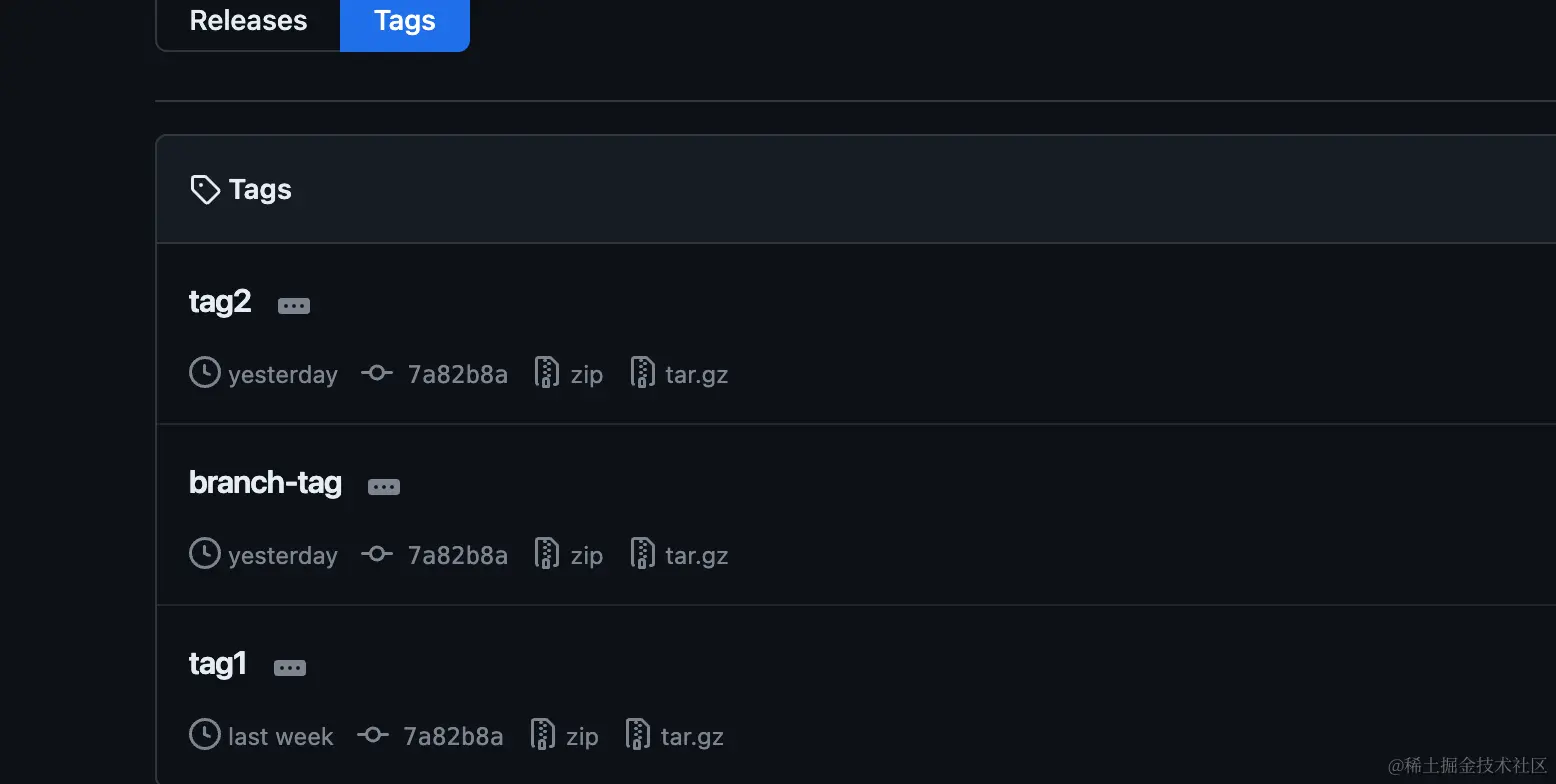Download zip archive for branch-tag
This screenshot has width=1556, height=784.
tap(586, 556)
